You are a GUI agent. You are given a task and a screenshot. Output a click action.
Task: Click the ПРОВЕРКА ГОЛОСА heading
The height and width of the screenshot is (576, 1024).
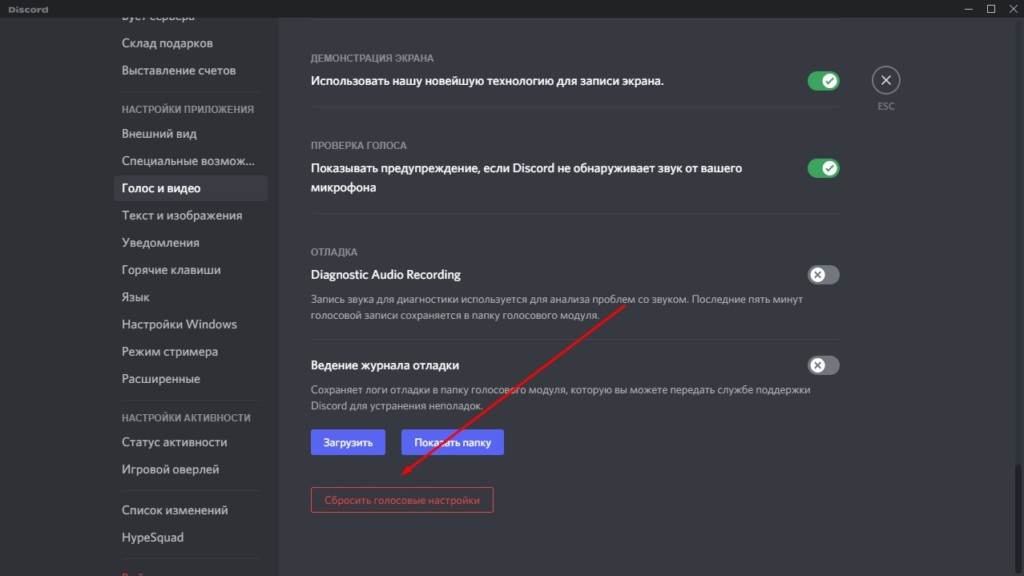(359, 146)
